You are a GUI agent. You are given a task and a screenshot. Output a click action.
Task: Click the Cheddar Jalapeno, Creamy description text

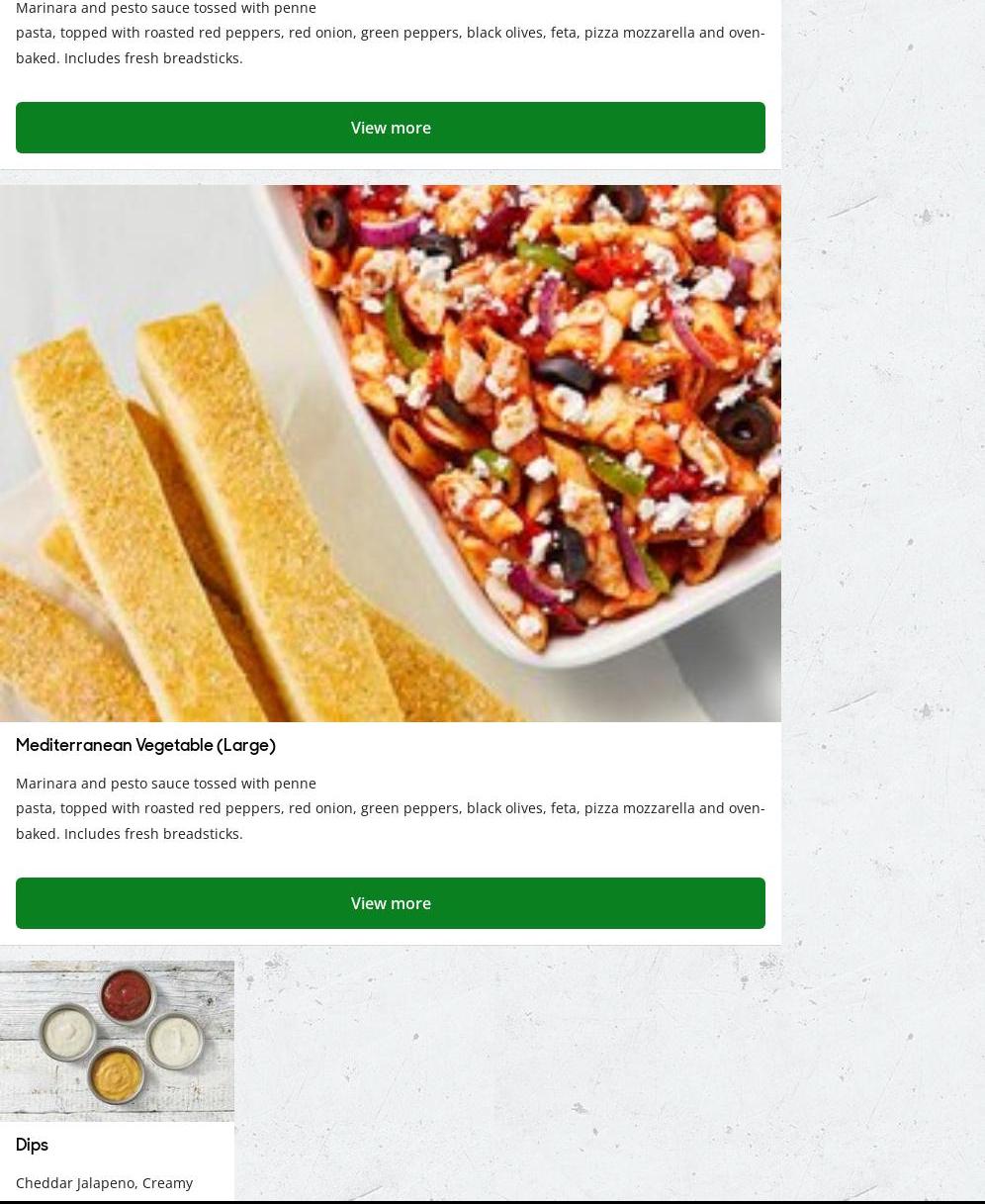[104, 1183]
